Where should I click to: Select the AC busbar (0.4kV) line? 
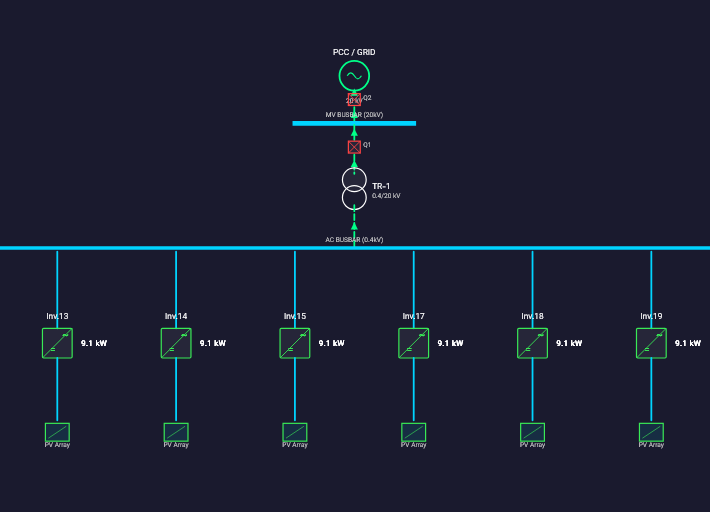[x=200, y=247]
